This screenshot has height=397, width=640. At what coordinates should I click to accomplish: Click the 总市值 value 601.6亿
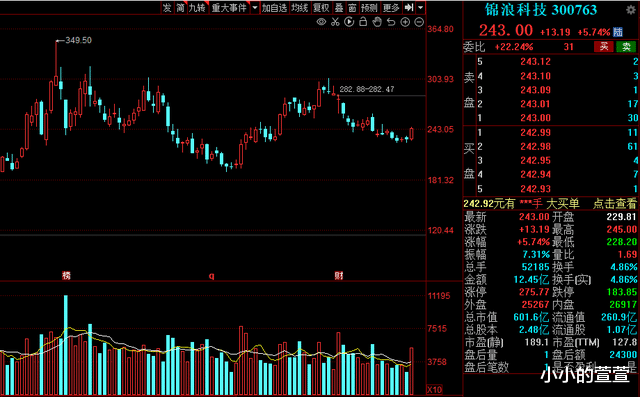531,317
